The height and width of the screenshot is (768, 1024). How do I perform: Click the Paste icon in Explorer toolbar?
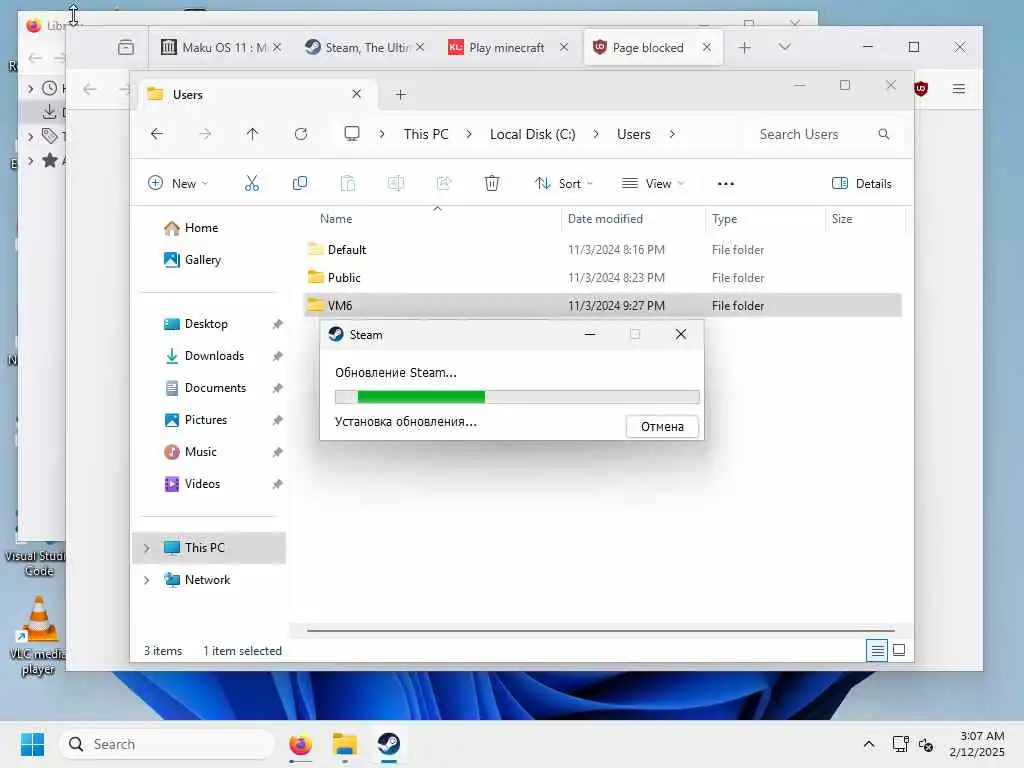click(x=348, y=184)
